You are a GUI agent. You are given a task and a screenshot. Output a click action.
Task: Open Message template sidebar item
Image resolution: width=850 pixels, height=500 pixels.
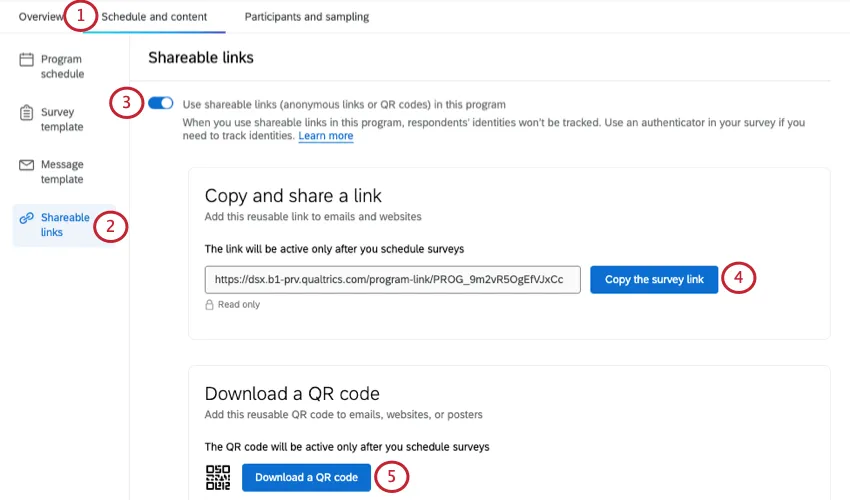point(62,172)
